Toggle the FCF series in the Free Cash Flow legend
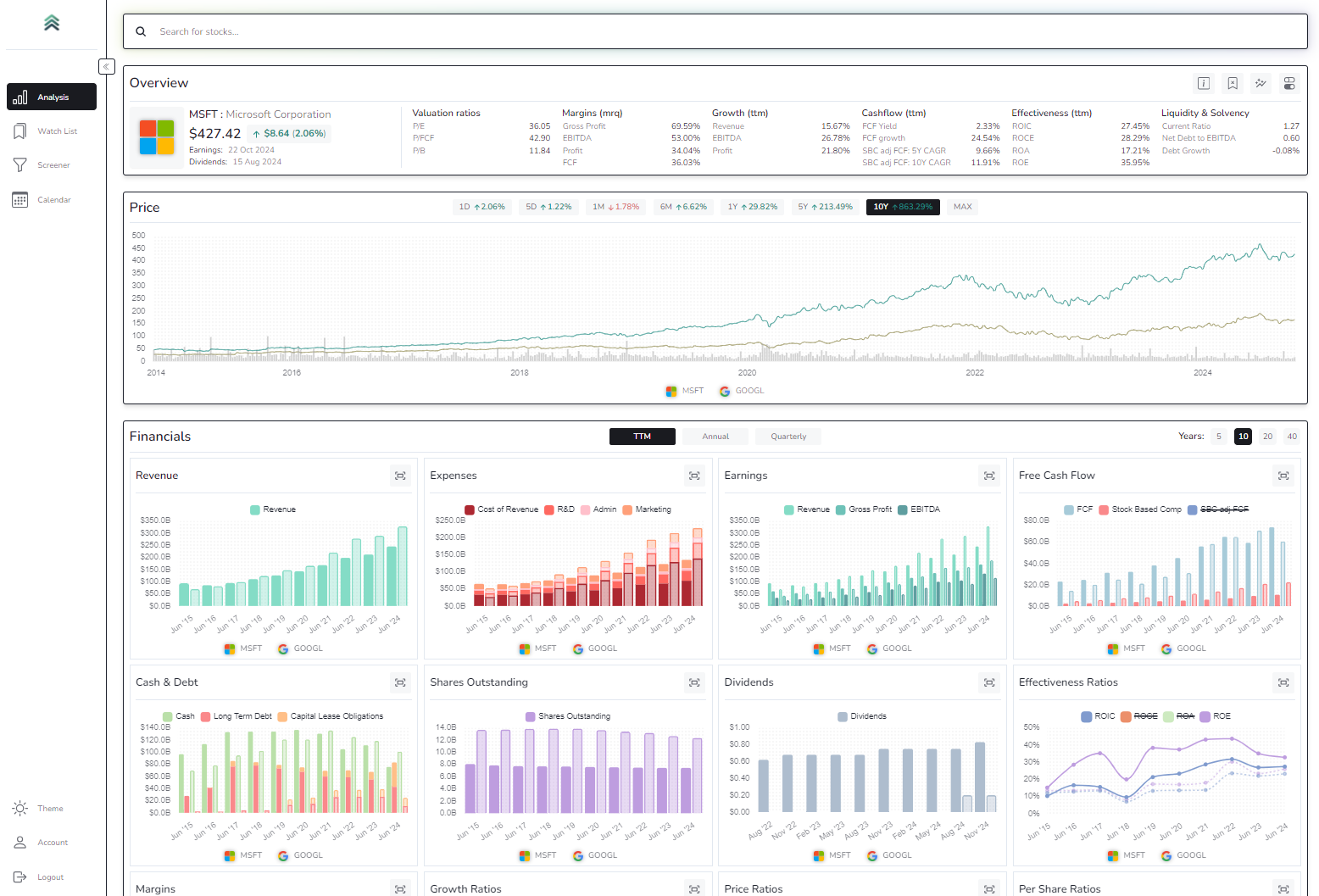Image resolution: width=1319 pixels, height=896 pixels. [1078, 509]
